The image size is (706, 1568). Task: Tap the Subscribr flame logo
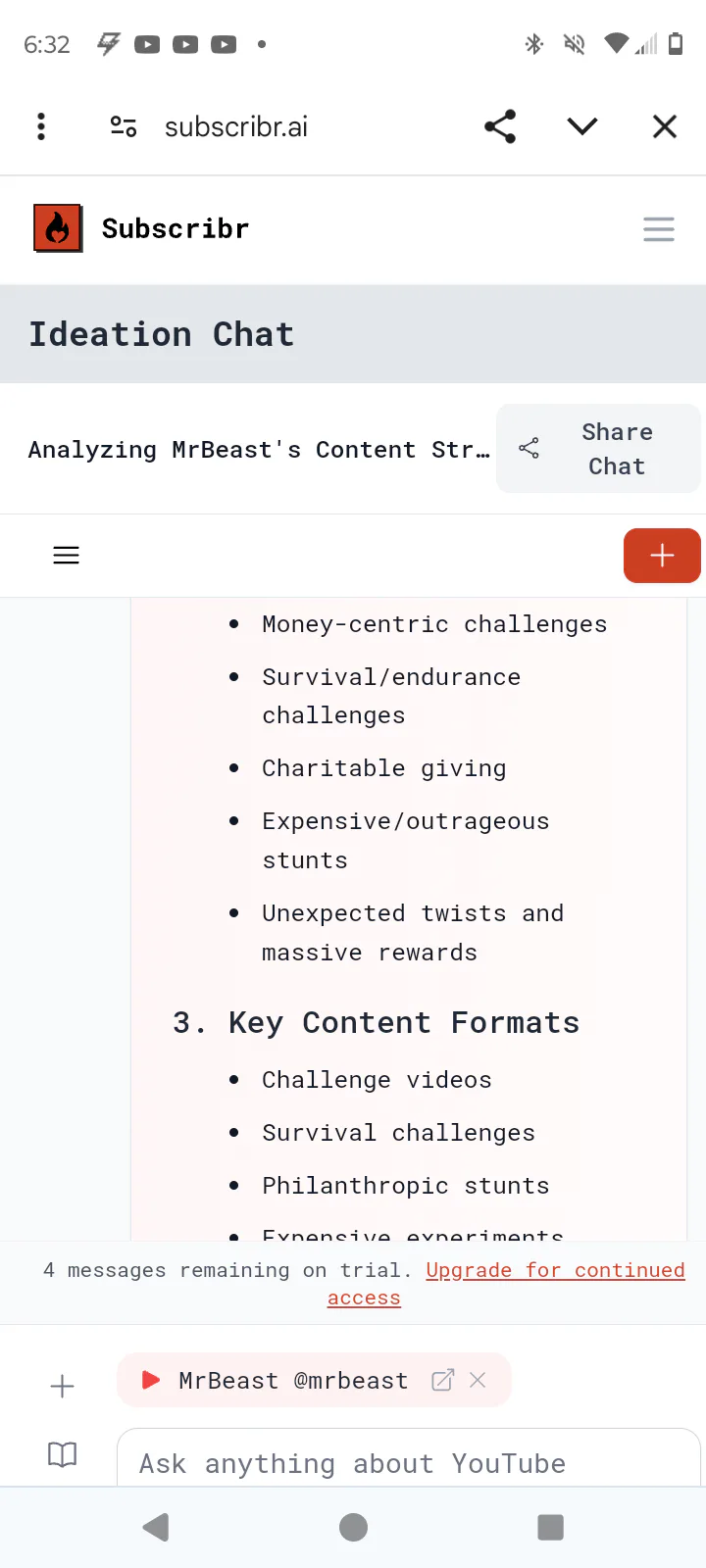(x=58, y=228)
